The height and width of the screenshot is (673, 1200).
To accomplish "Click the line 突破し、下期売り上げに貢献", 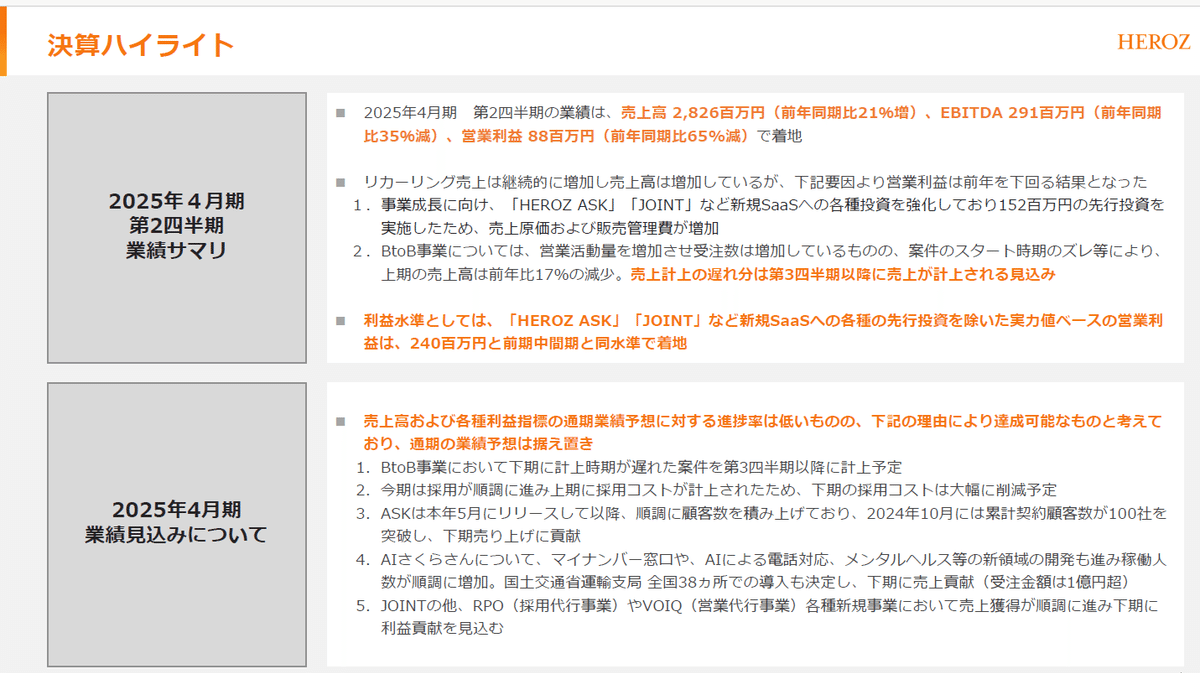I will pyautogui.click(x=480, y=536).
